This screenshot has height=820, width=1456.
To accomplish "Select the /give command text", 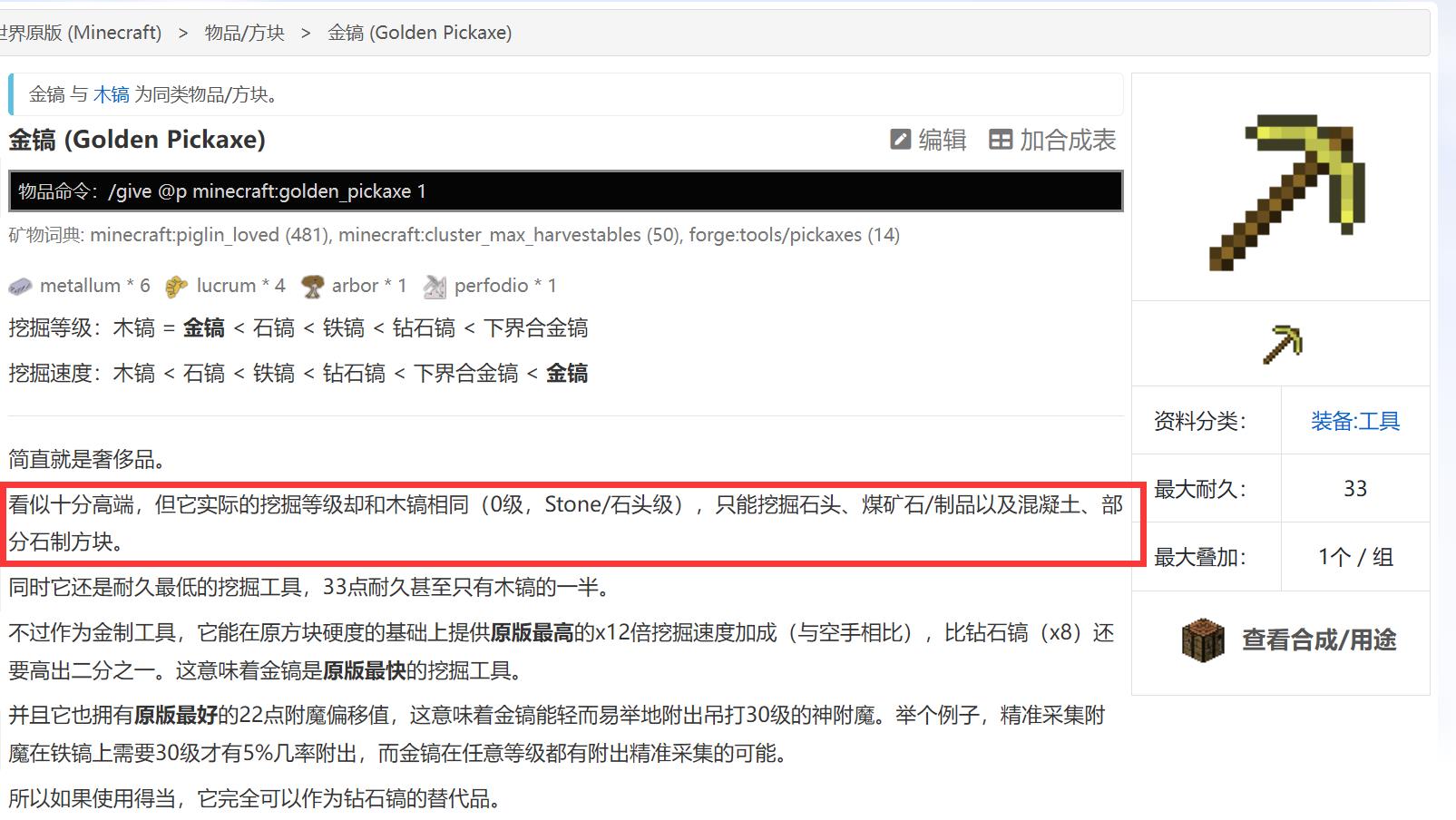I will (269, 190).
